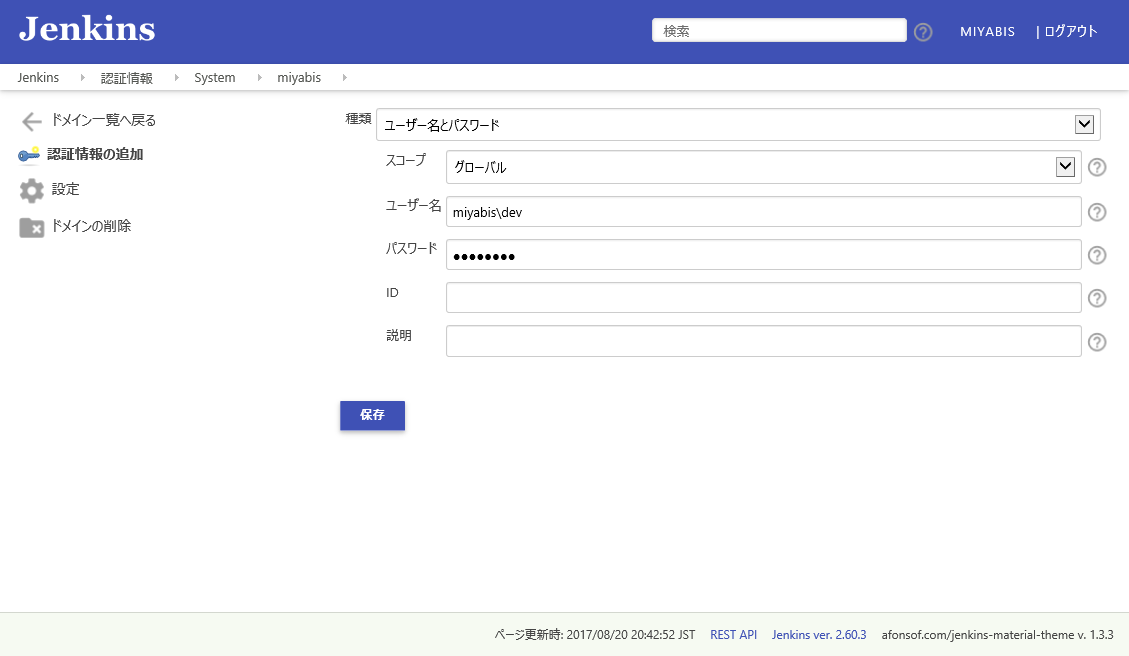Open help icon next to search box

click(923, 32)
